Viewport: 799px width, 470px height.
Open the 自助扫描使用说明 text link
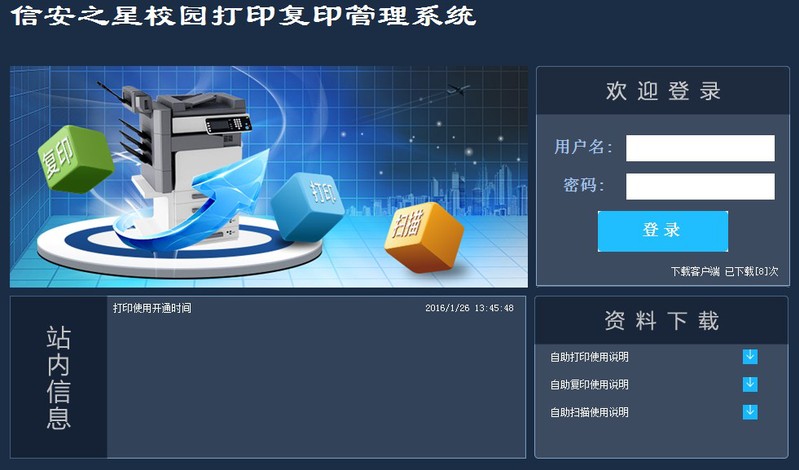click(x=589, y=412)
